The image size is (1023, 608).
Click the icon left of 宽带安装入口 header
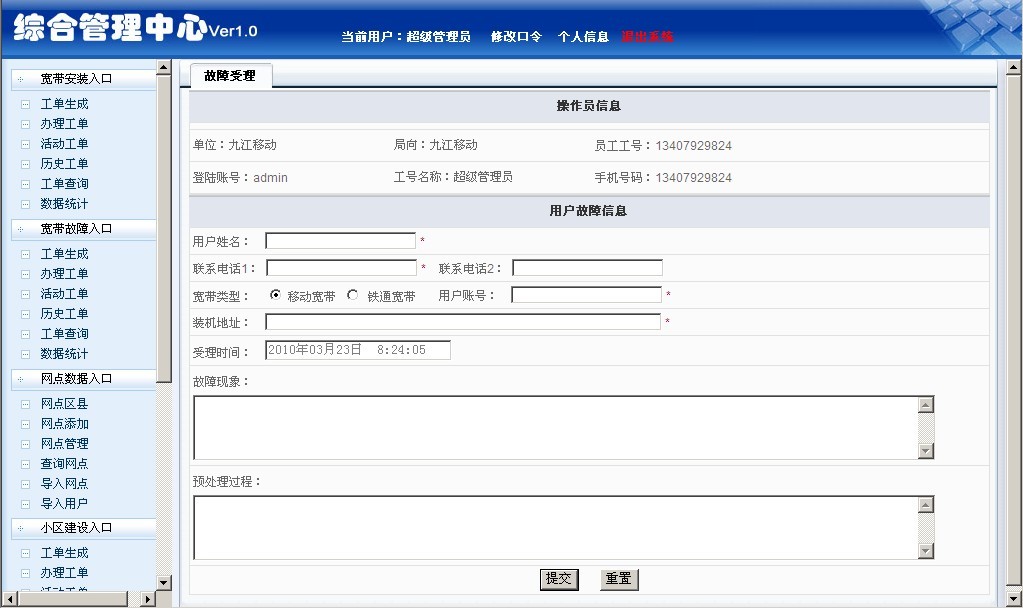(x=20, y=79)
